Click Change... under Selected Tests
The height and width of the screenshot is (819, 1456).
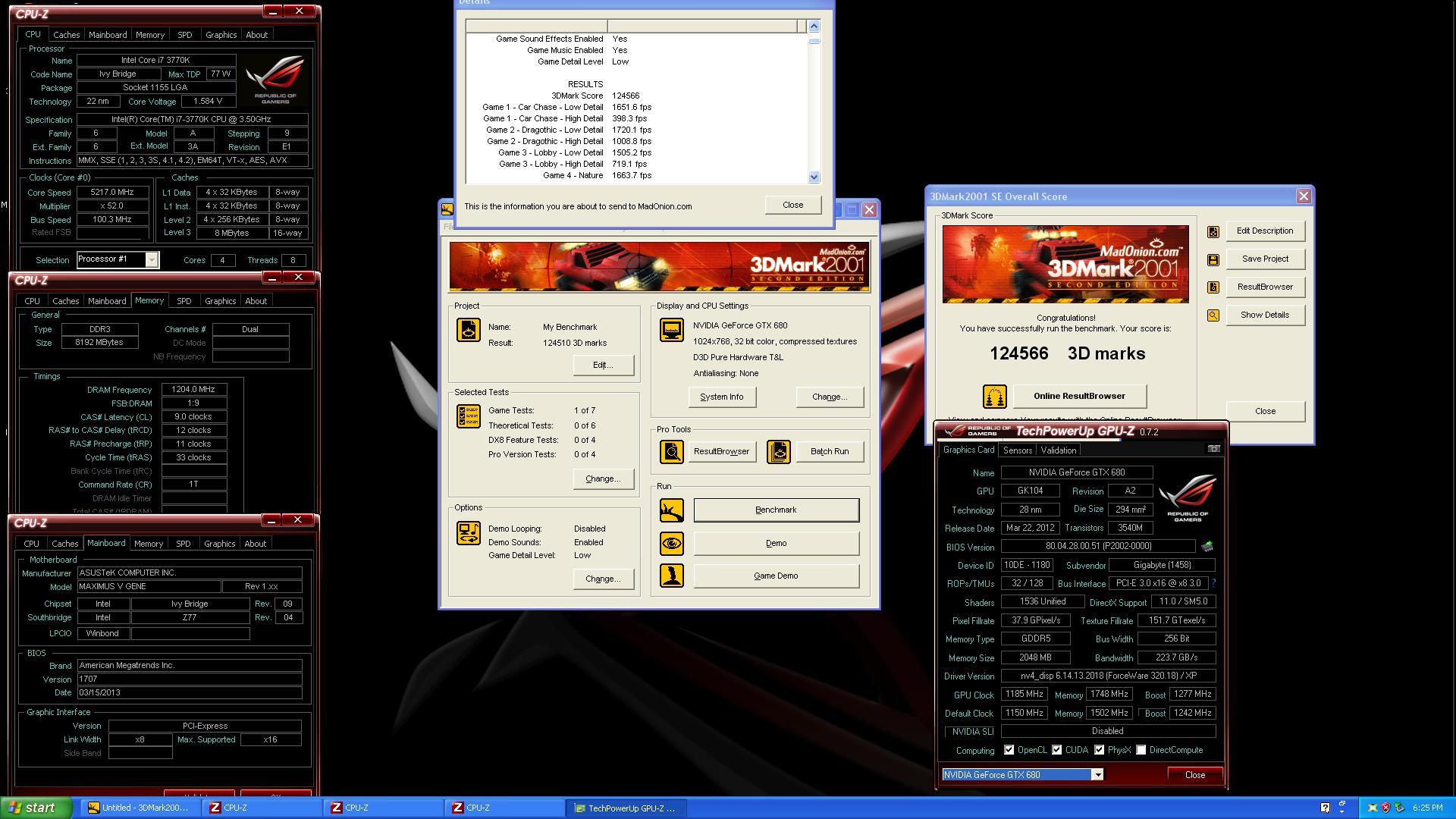603,479
